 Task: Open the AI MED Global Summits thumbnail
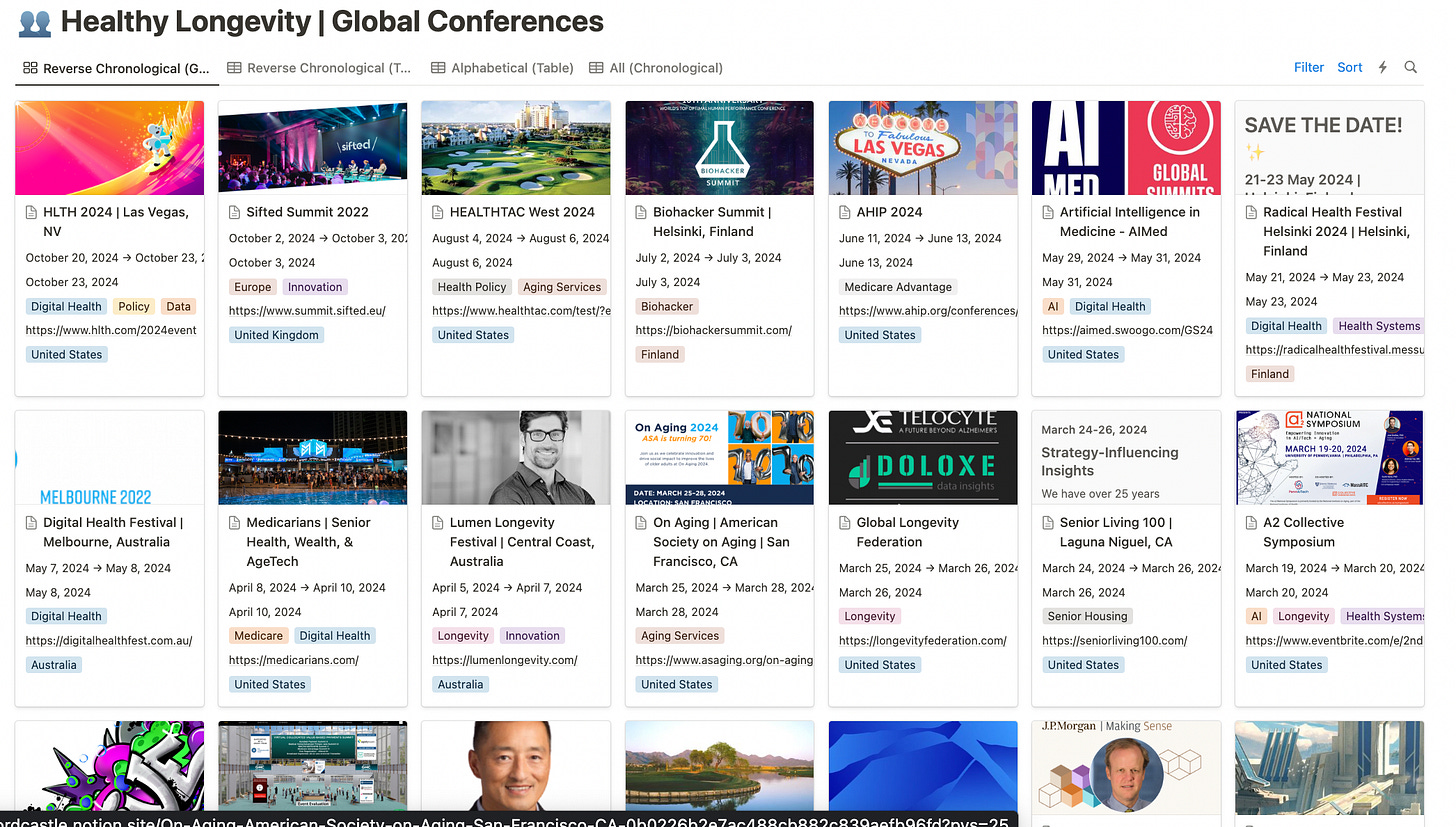point(1126,148)
